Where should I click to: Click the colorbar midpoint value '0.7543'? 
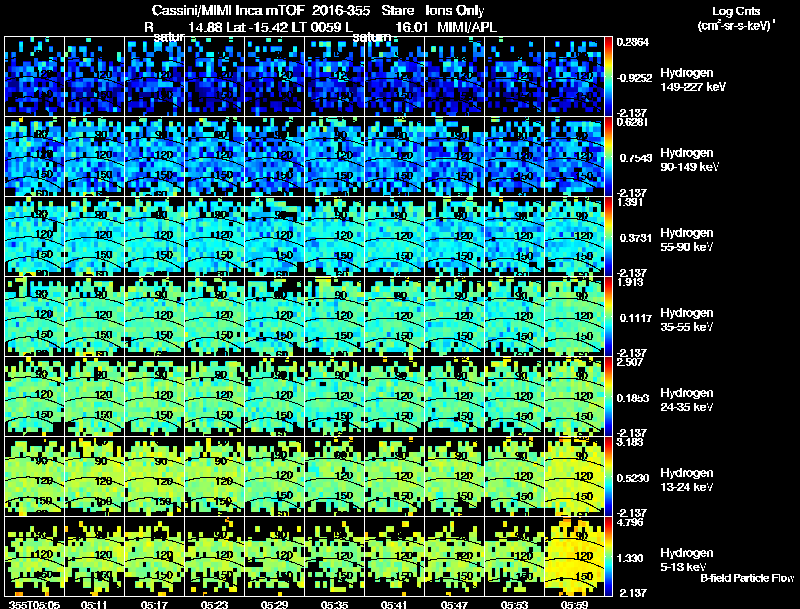pos(636,158)
